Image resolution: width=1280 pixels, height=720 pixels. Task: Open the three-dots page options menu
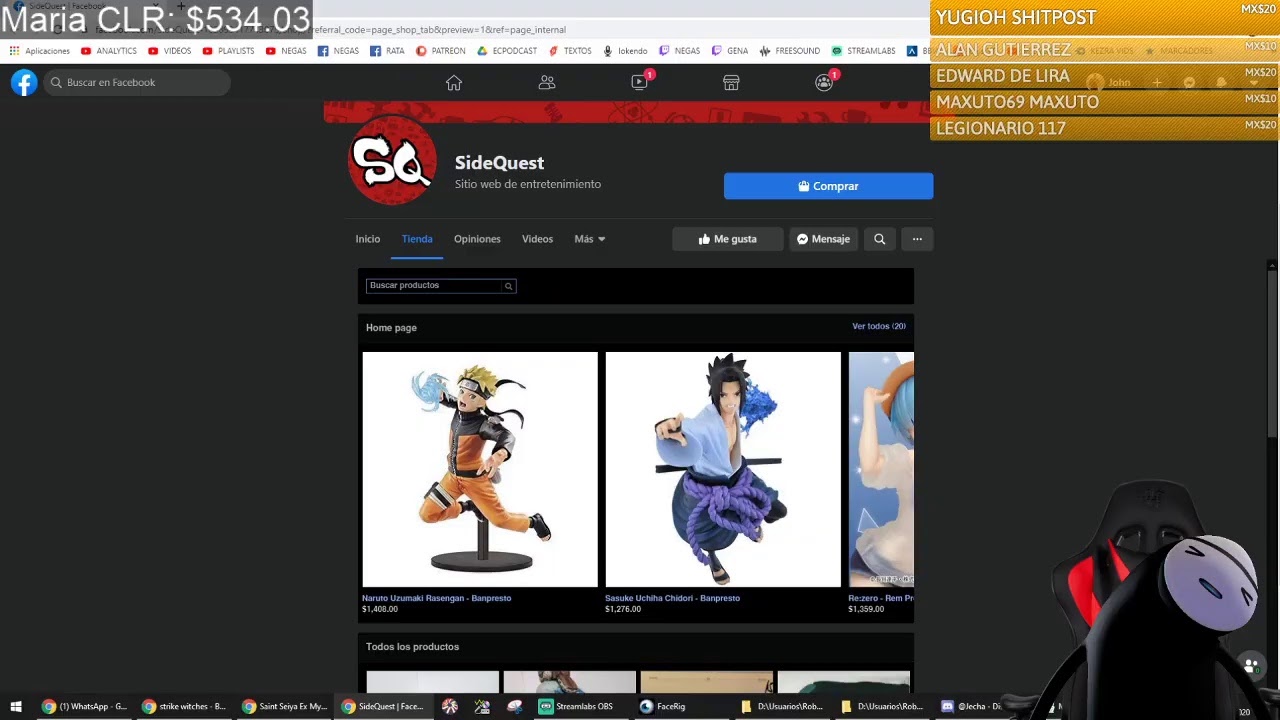pyautogui.click(x=917, y=239)
